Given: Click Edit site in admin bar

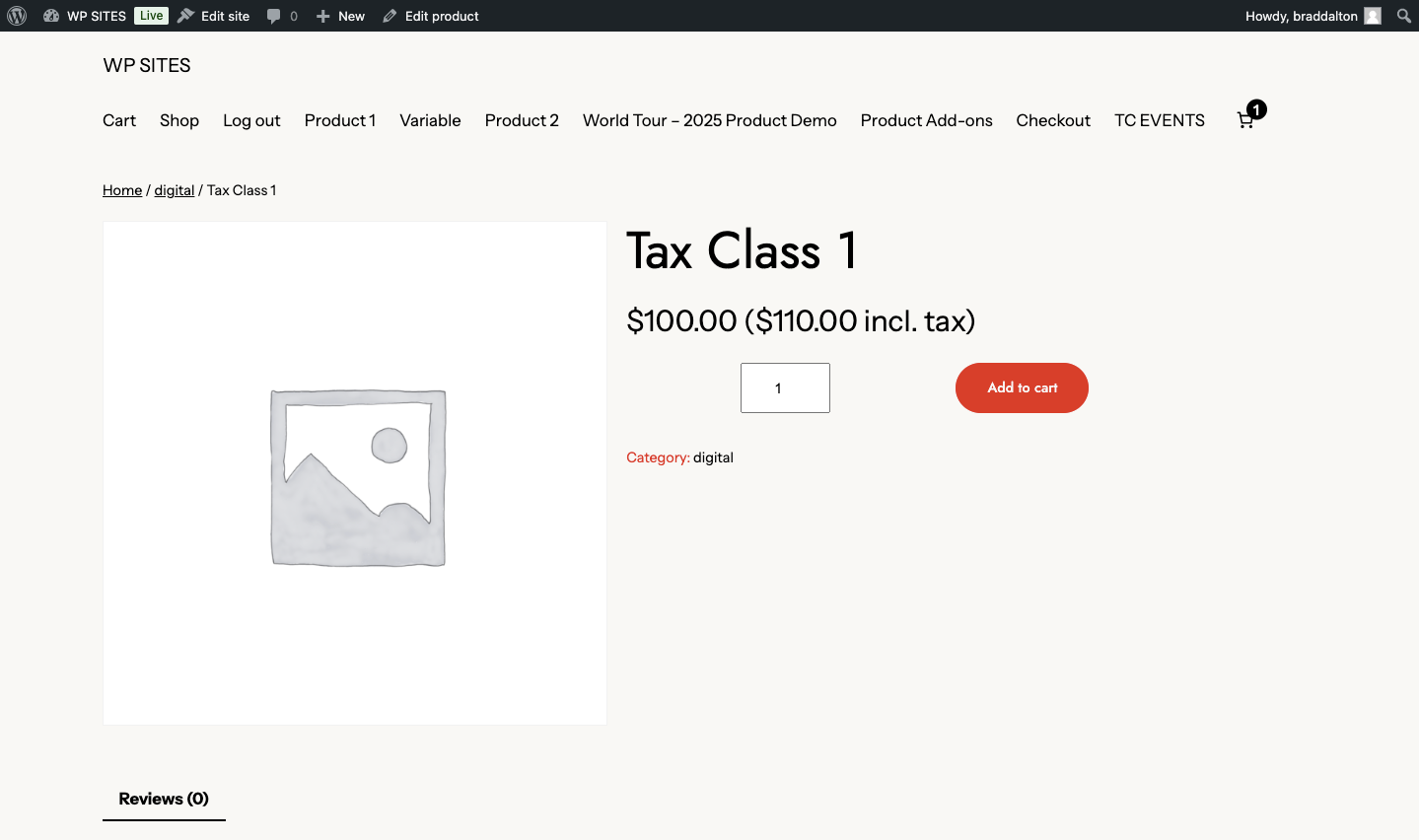Looking at the screenshot, I should coord(214,16).
